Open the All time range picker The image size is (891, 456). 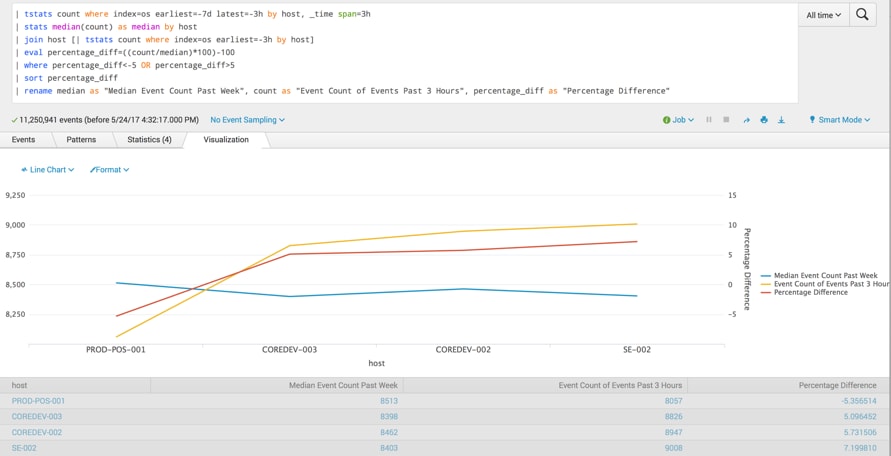[x=823, y=15]
